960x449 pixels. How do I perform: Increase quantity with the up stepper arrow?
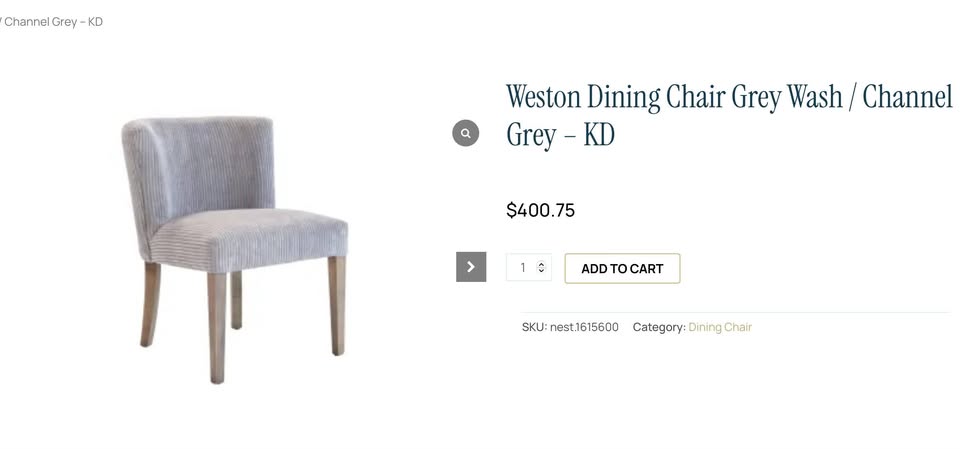(541, 264)
